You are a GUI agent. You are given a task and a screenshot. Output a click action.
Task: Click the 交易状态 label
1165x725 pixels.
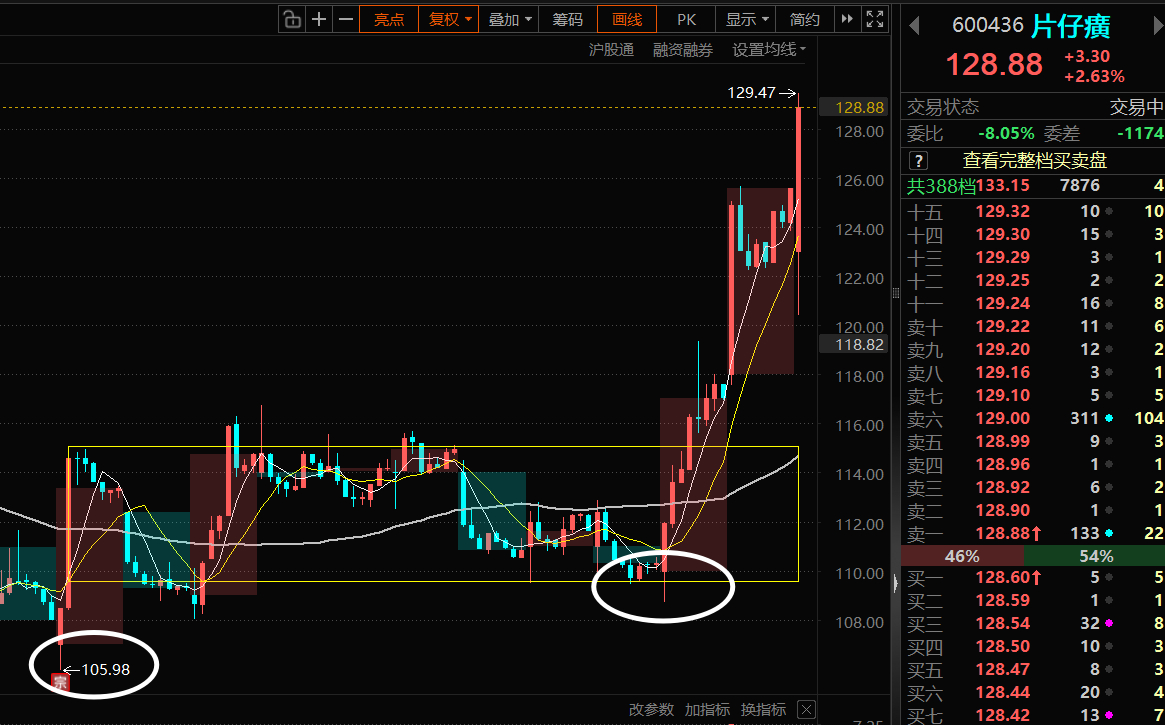(x=943, y=108)
